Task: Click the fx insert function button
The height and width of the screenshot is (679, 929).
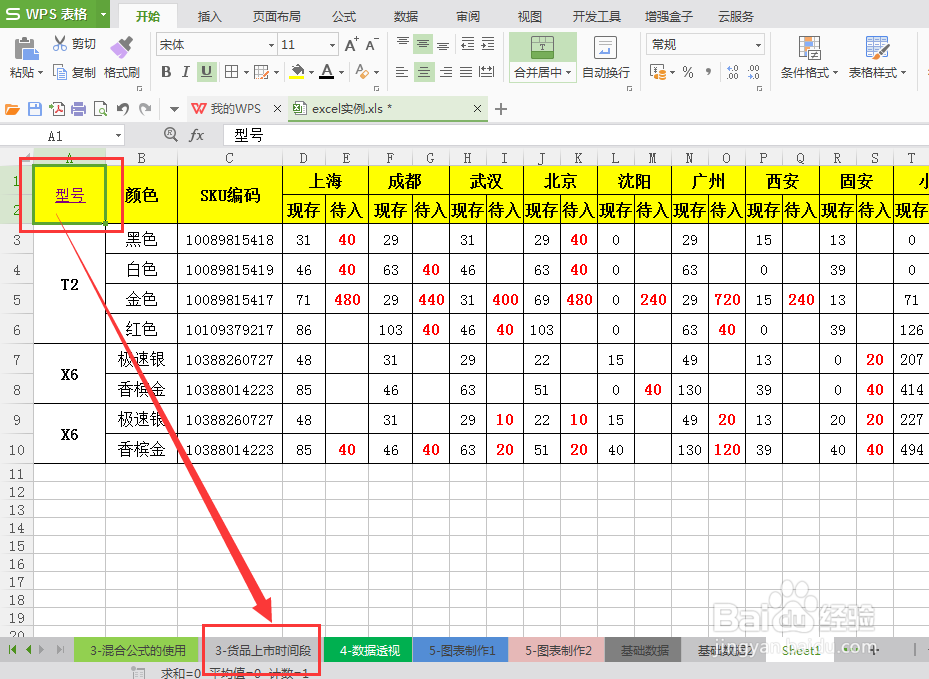Action: pos(196,136)
